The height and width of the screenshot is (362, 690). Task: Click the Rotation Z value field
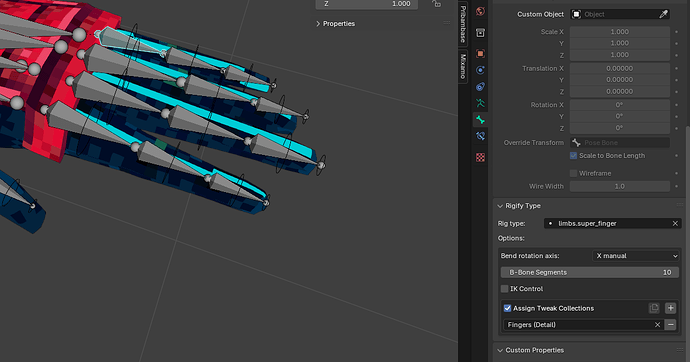click(620, 128)
